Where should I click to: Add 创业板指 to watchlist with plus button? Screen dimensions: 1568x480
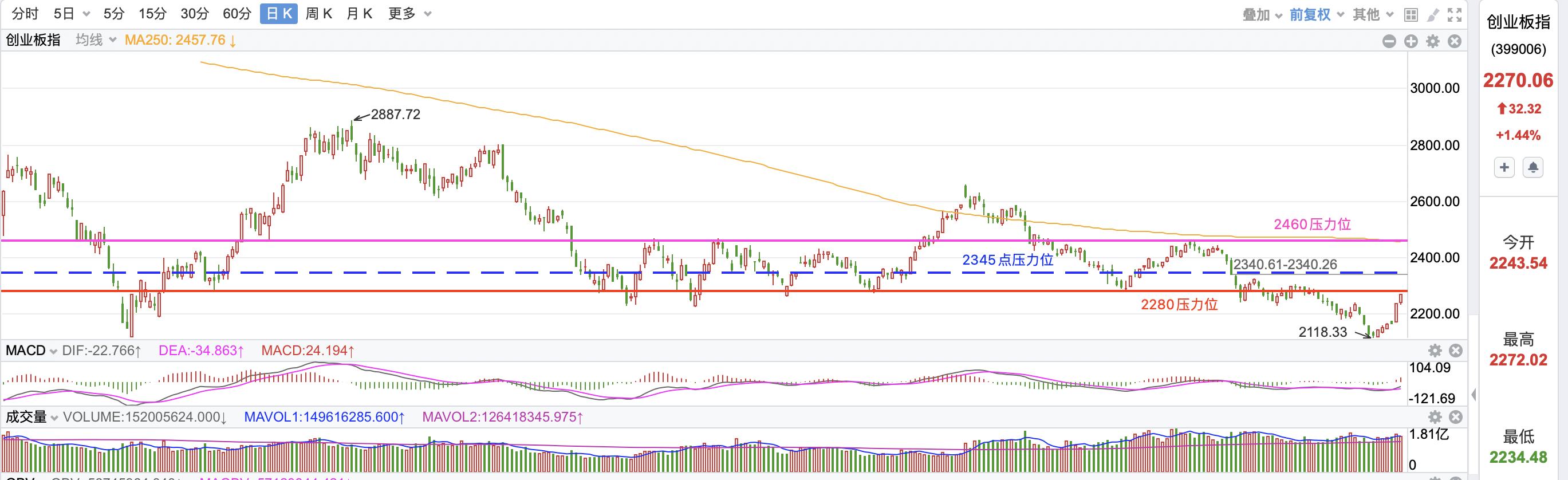pyautogui.click(x=1504, y=167)
